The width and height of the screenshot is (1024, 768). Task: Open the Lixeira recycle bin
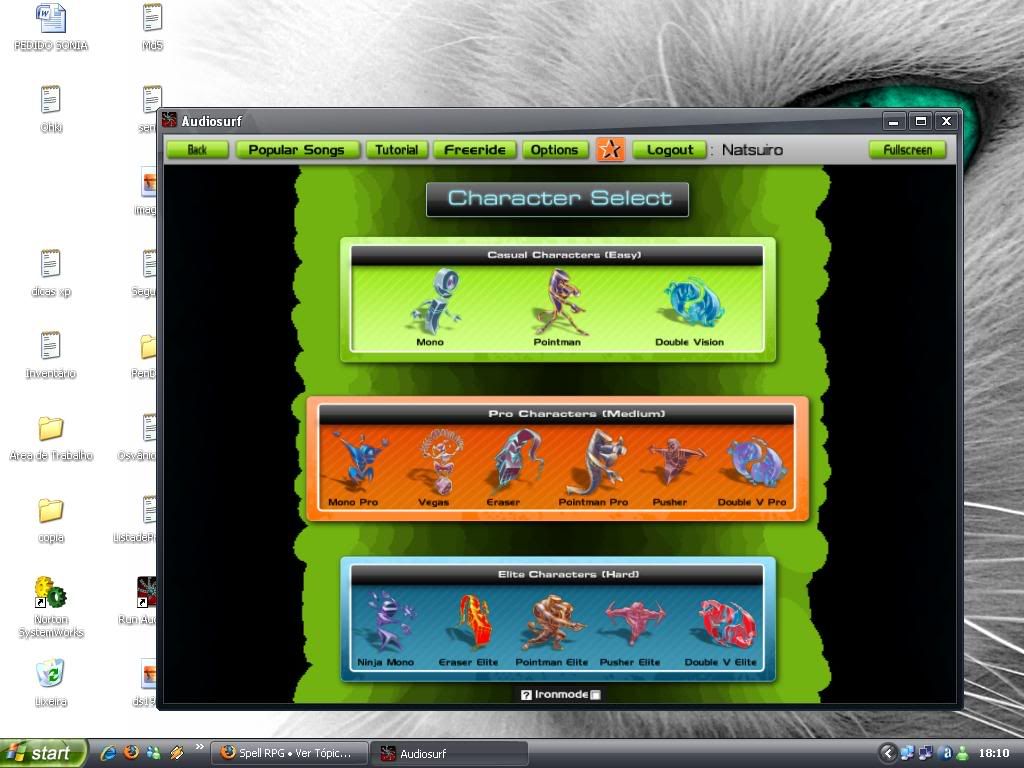(51, 683)
